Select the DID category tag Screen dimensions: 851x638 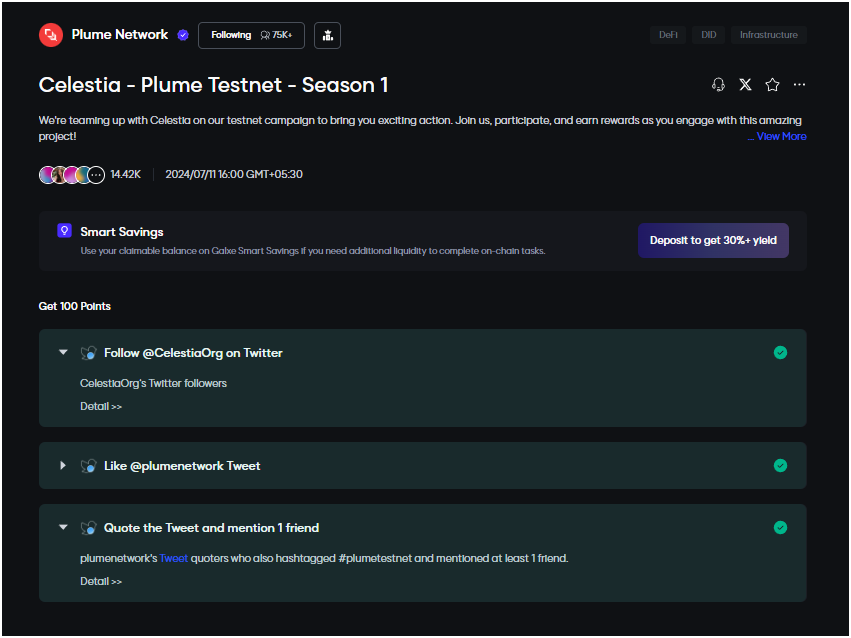coord(708,35)
